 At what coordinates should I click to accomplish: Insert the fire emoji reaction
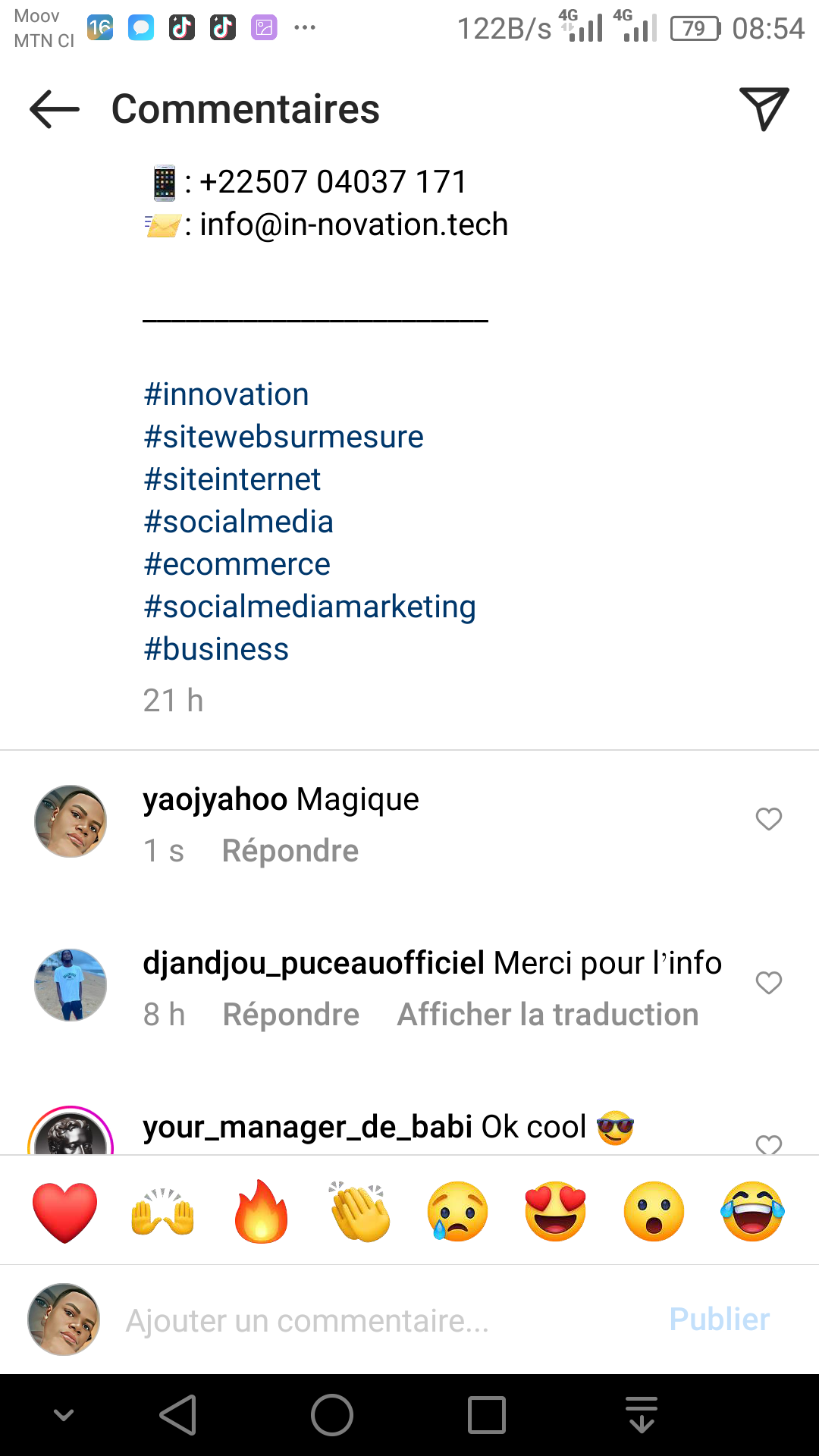262,1211
